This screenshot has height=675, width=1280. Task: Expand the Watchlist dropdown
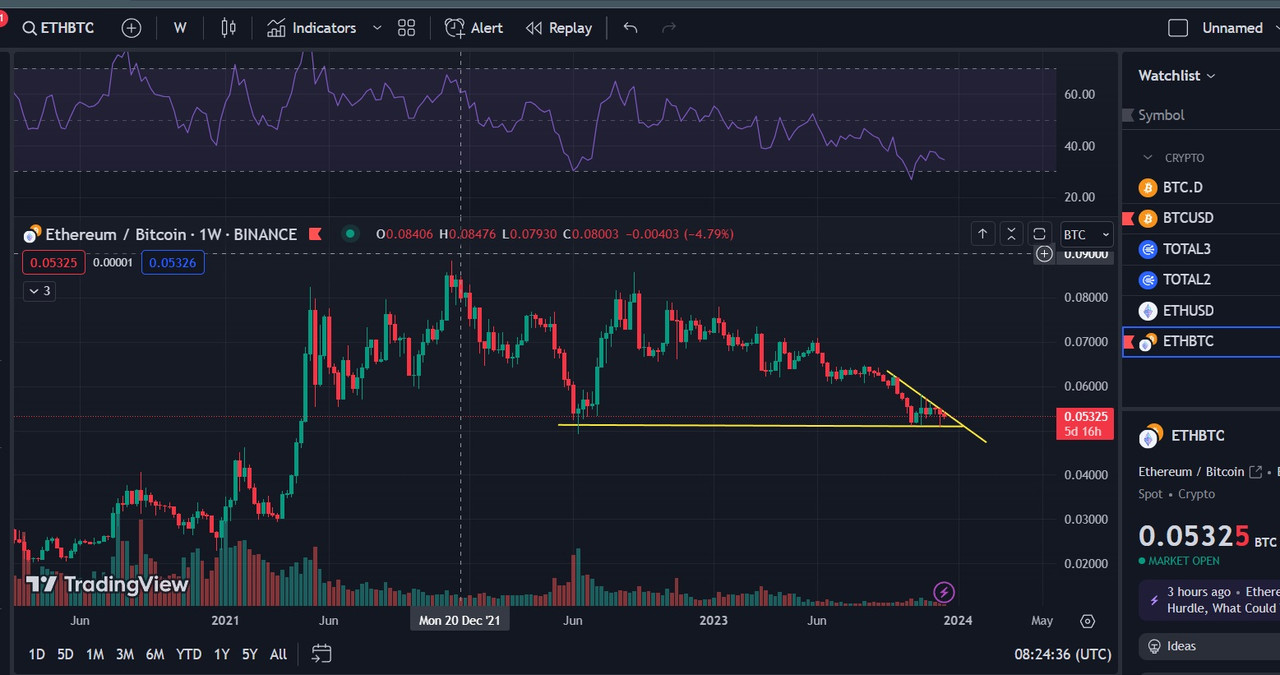pos(1177,75)
